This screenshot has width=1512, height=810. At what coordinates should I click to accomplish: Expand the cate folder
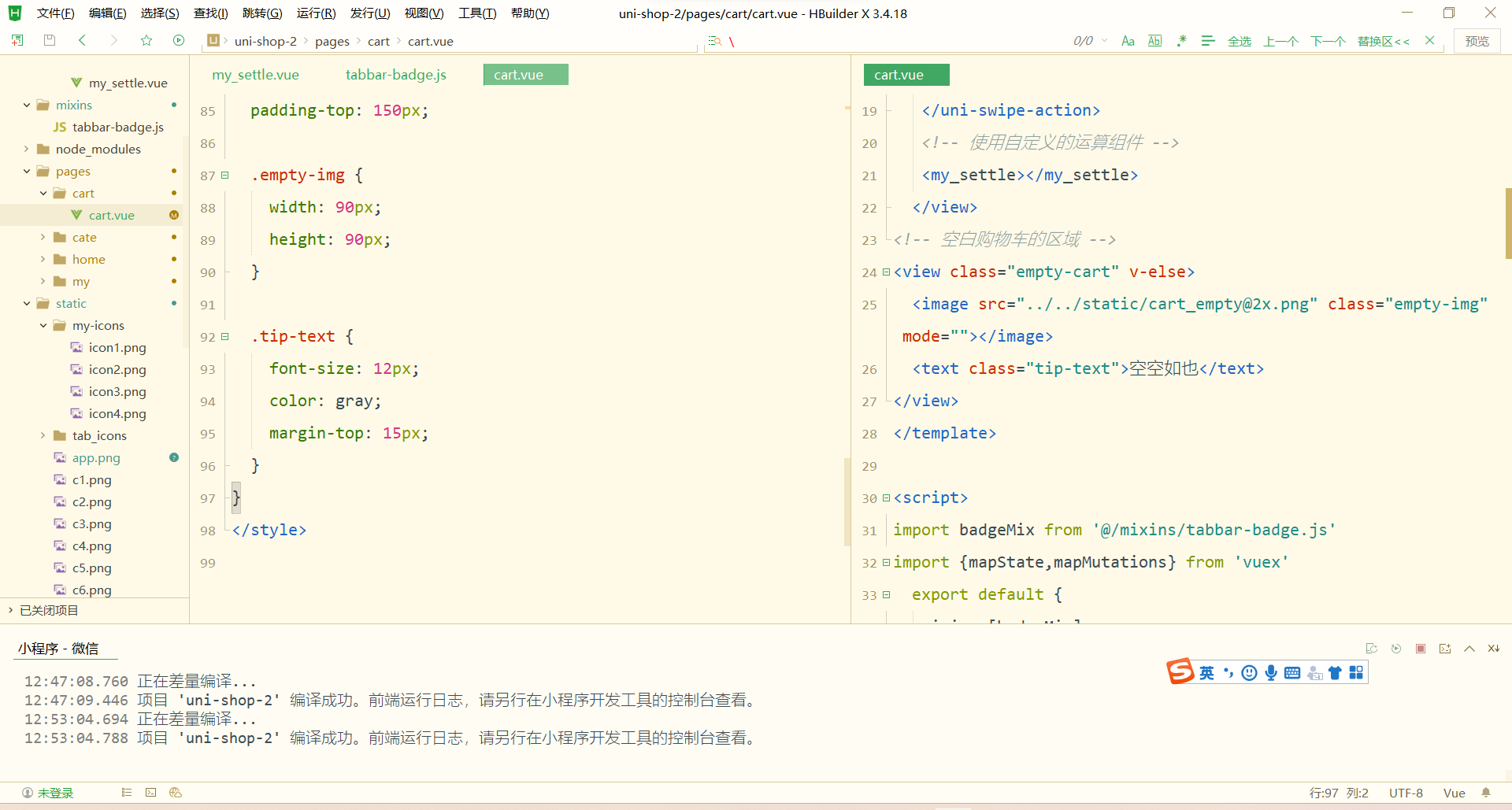[43, 237]
